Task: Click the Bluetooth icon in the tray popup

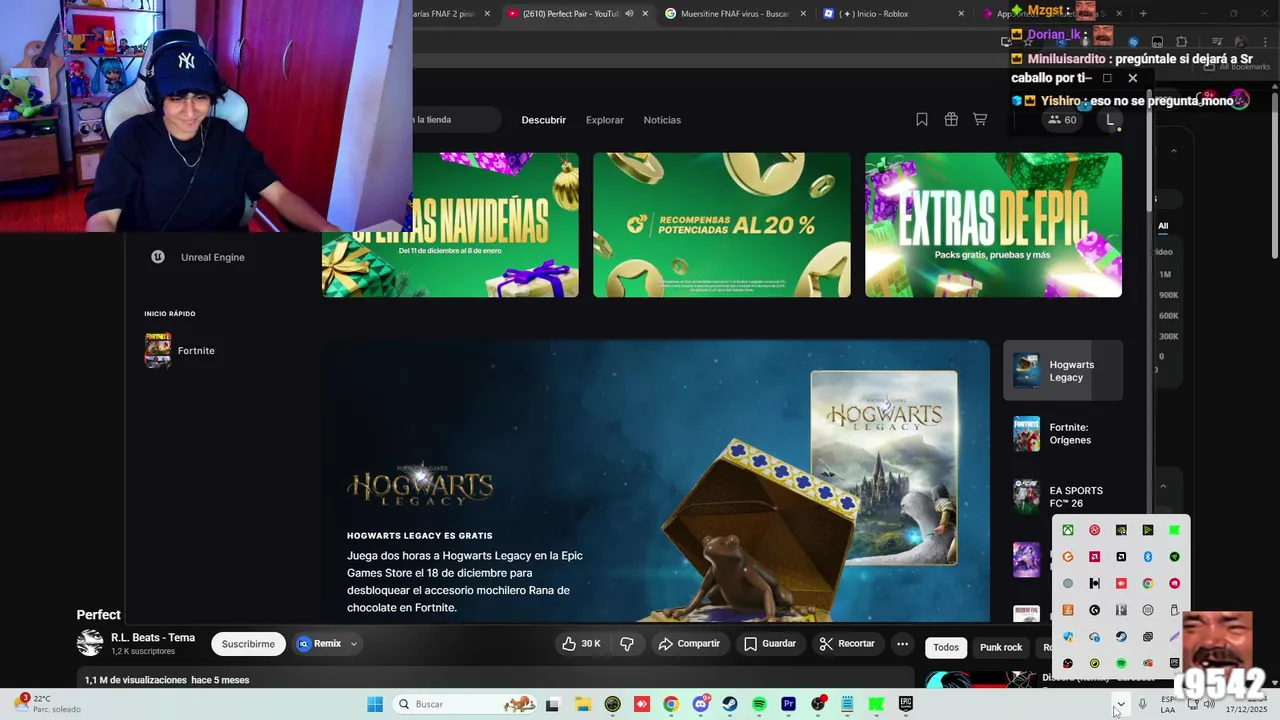Action: (1148, 557)
